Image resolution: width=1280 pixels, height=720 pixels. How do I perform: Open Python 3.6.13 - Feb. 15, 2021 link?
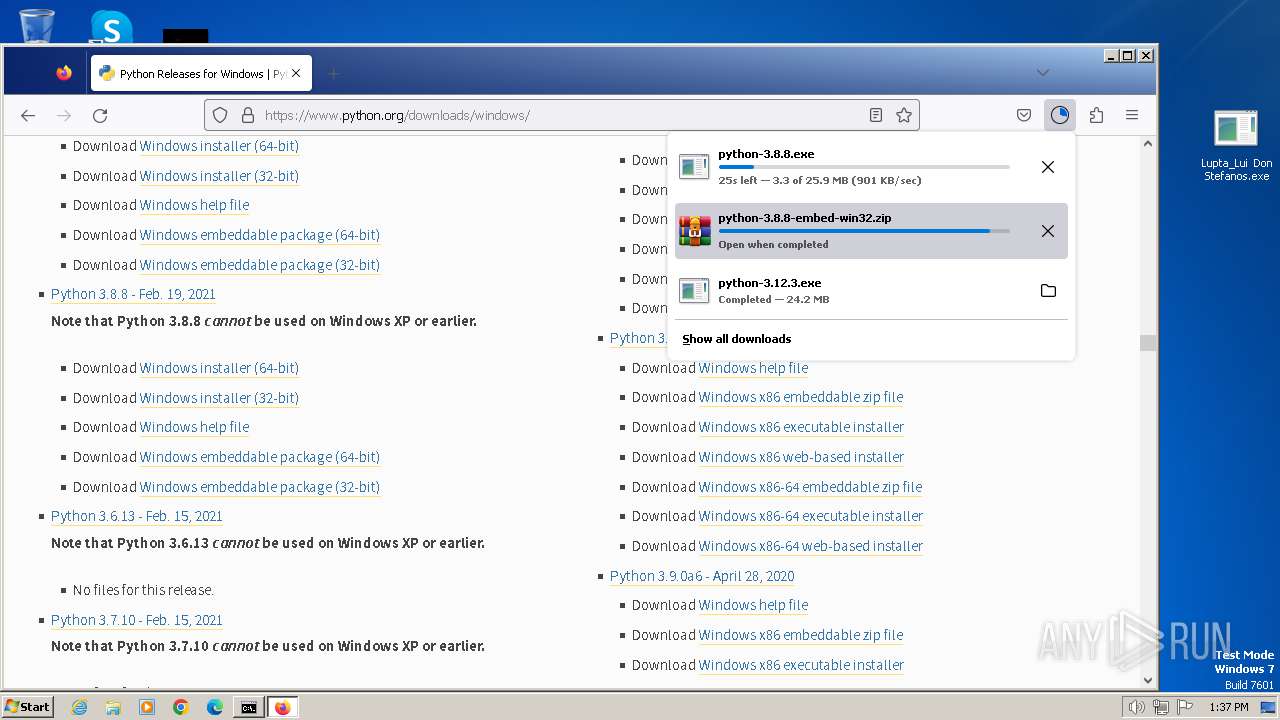136,516
